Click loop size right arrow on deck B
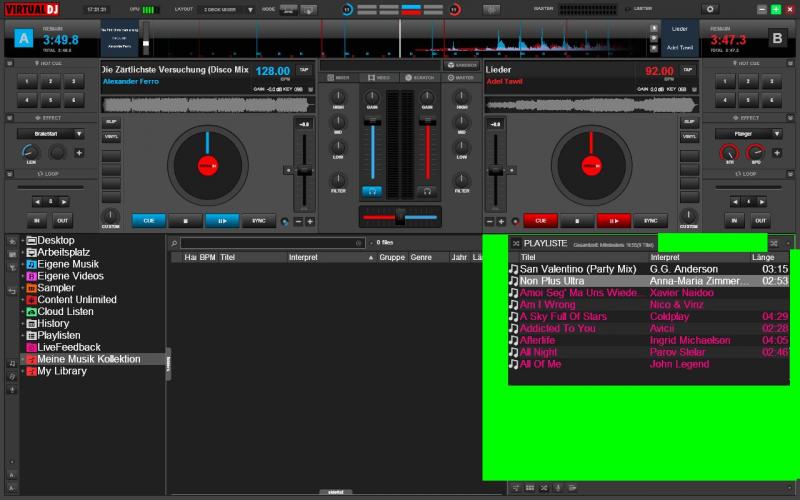800x500 pixels. coord(762,202)
